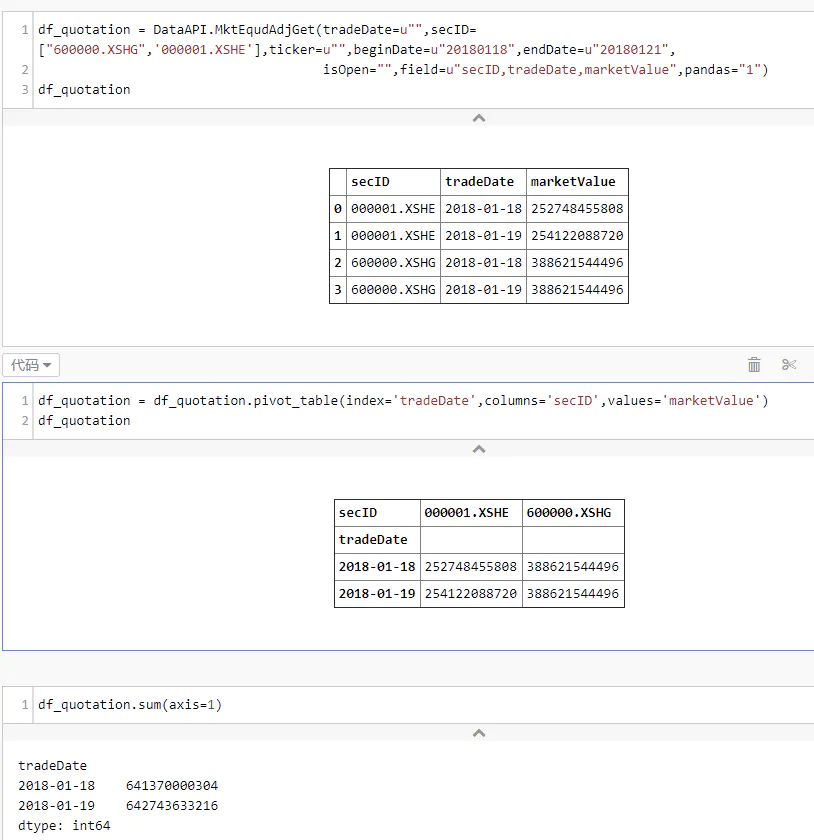Click into the df_quotation.sum(axis=1) code line
Image resolution: width=814 pixels, height=840 pixels.
[130, 704]
